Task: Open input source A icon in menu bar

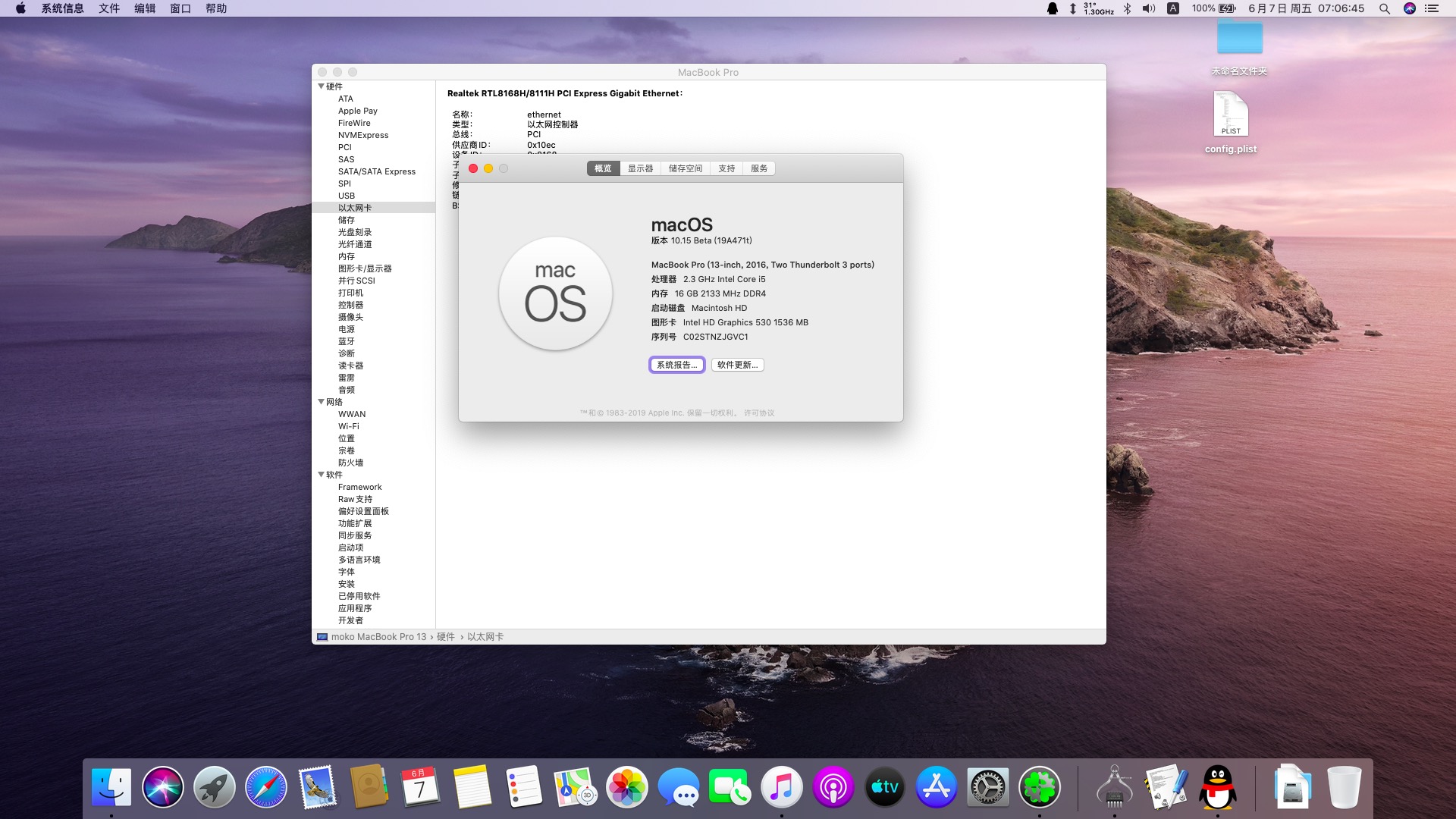Action: pyautogui.click(x=1172, y=8)
